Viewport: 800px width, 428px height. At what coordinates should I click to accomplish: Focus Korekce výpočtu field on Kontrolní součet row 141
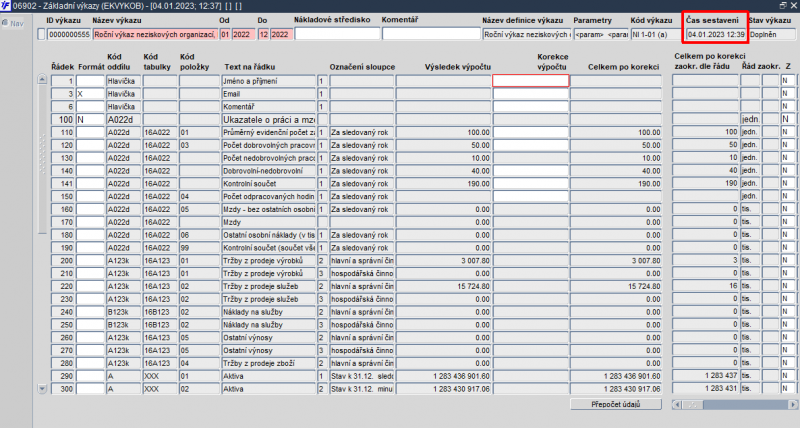531,184
